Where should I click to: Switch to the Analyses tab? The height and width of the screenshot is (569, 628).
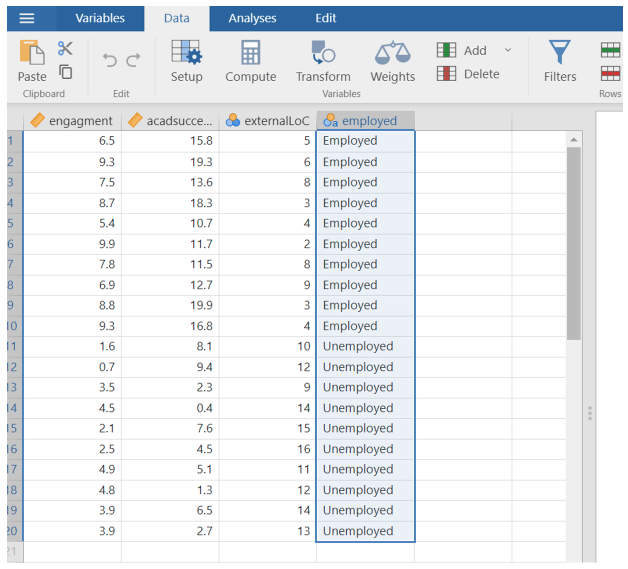(x=252, y=18)
